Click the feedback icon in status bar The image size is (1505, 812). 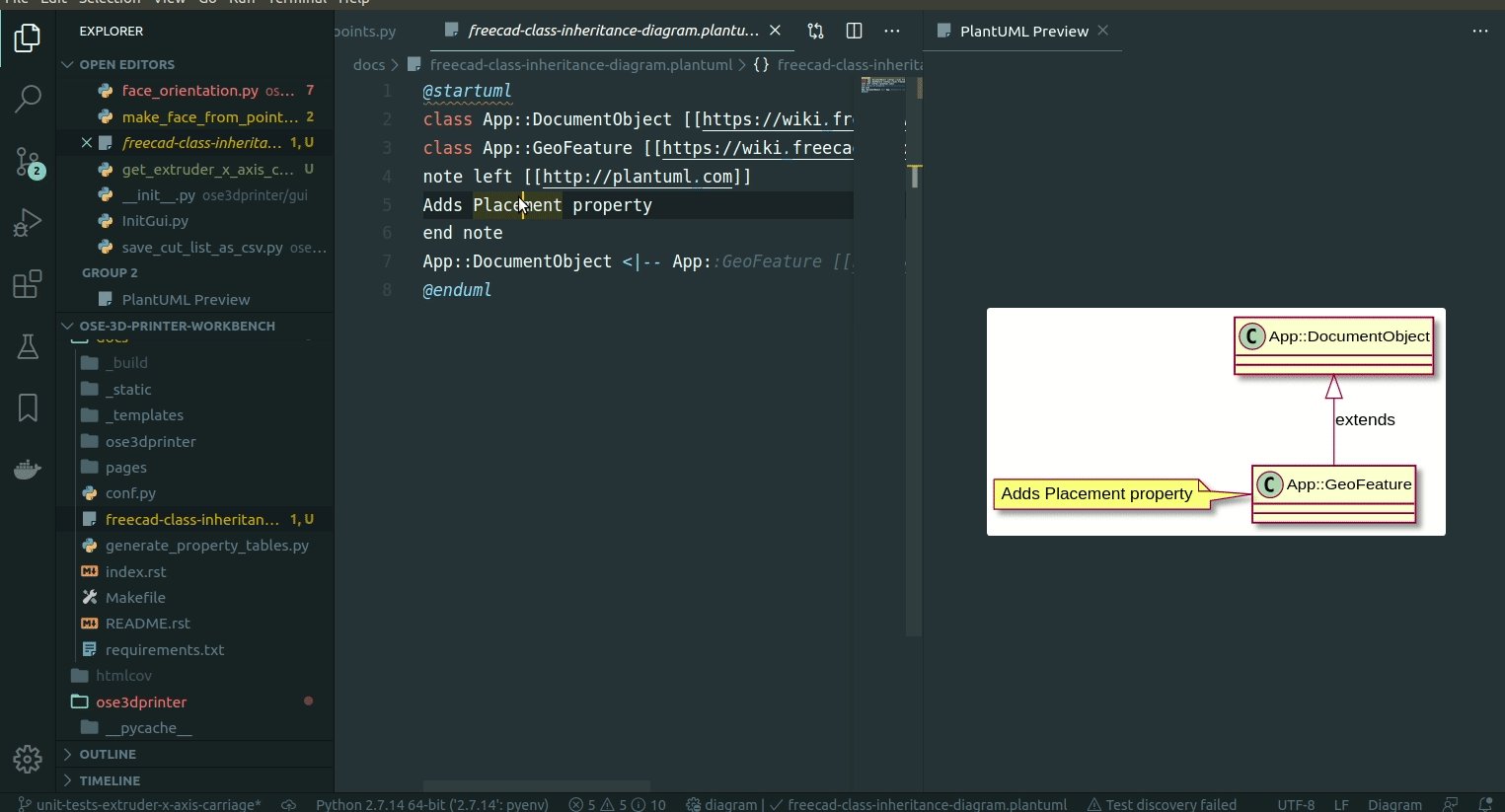(x=1450, y=804)
